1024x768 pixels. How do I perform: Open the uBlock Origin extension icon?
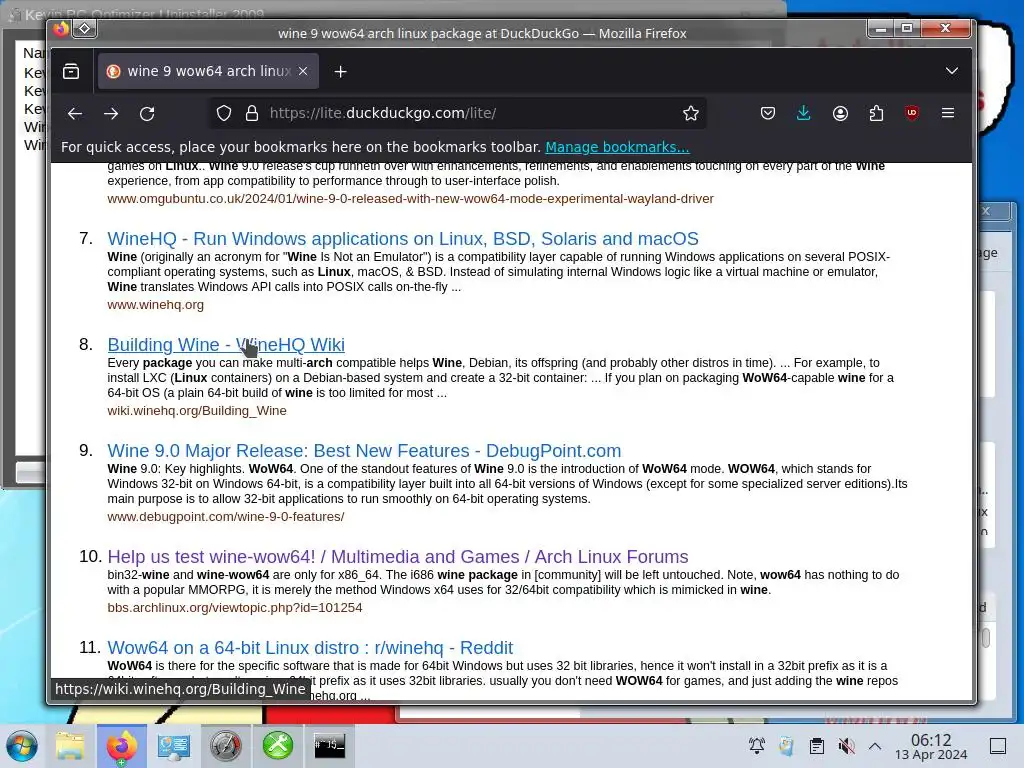point(912,114)
